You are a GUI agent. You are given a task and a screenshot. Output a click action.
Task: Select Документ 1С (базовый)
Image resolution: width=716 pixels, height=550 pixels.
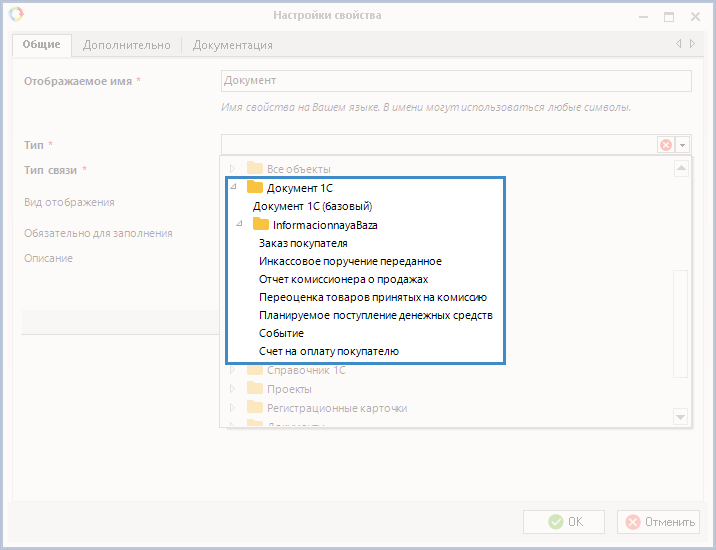312,206
